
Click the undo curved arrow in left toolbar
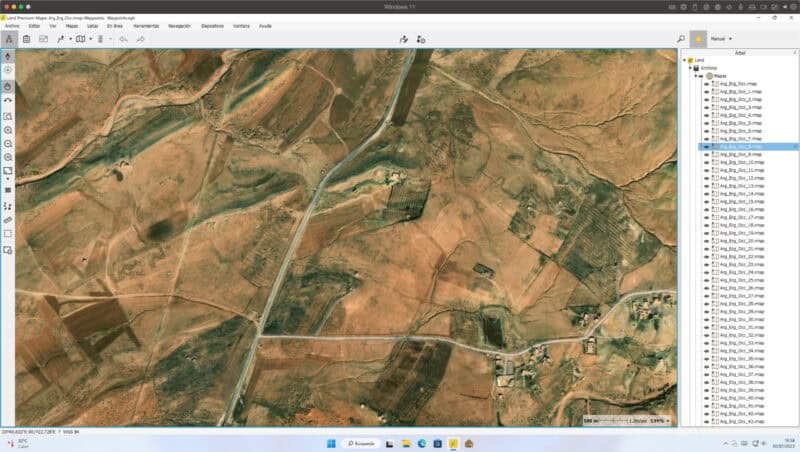pyautogui.click(x=8, y=101)
